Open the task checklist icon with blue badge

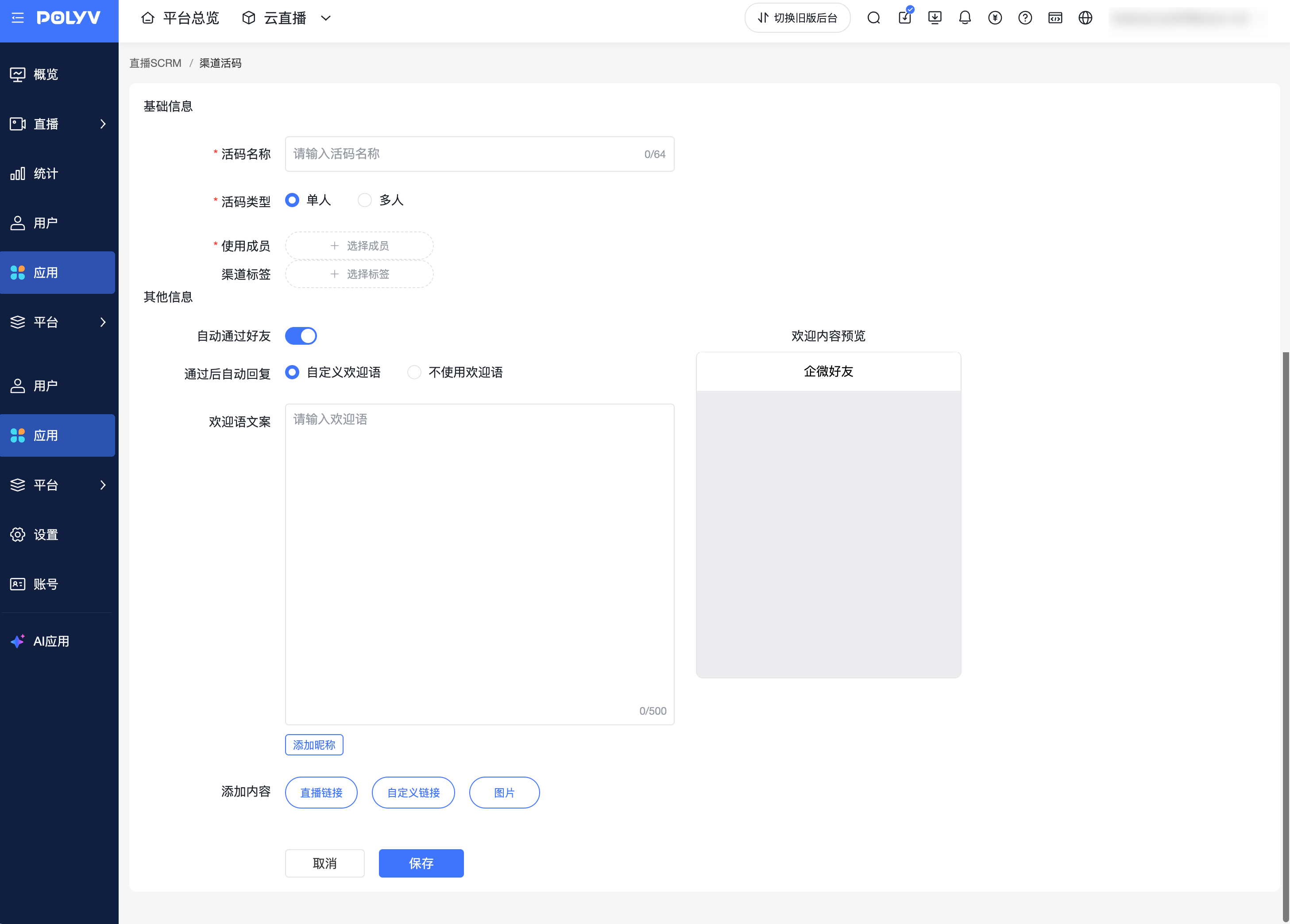point(904,17)
